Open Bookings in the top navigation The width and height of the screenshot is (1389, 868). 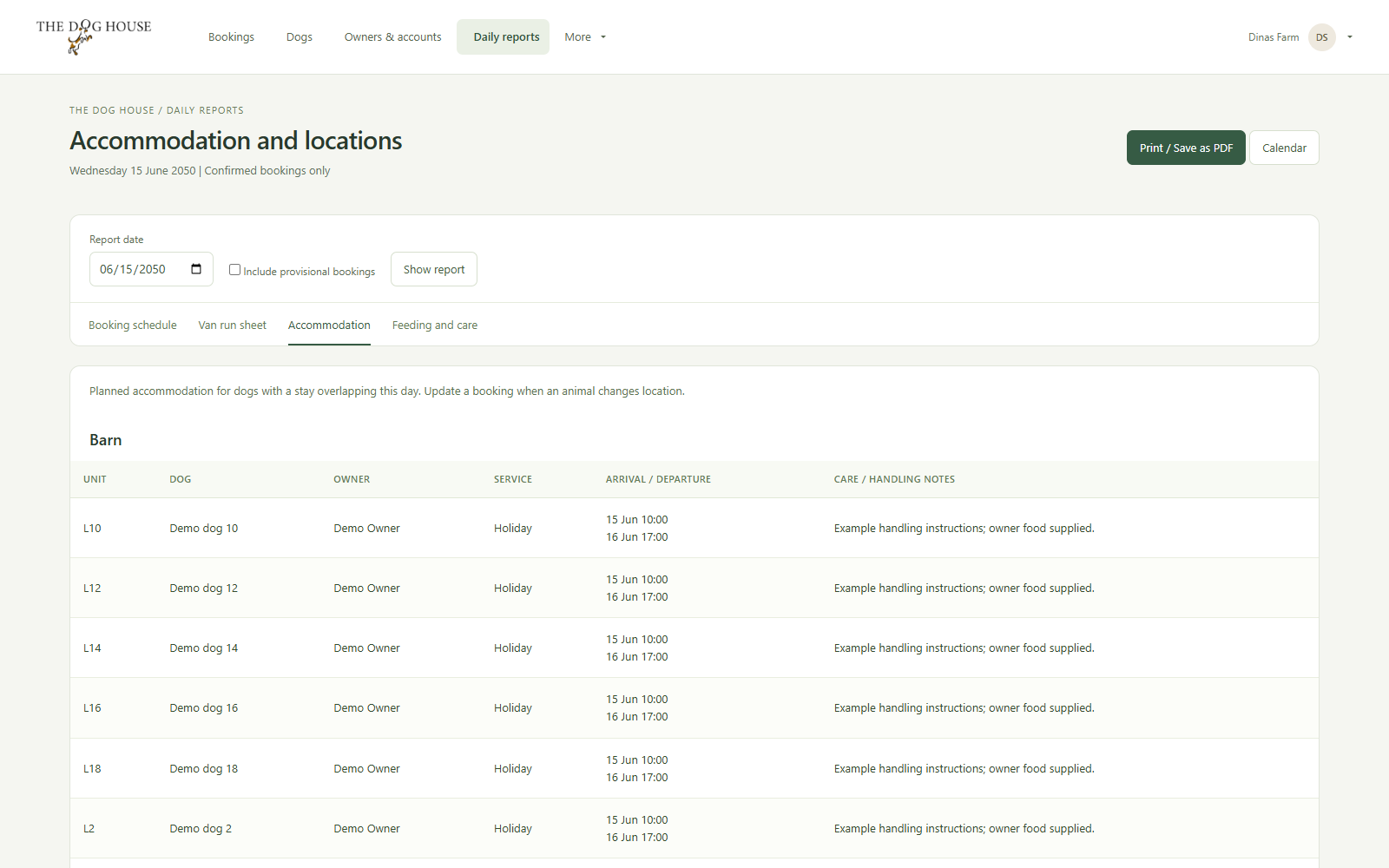coord(231,37)
